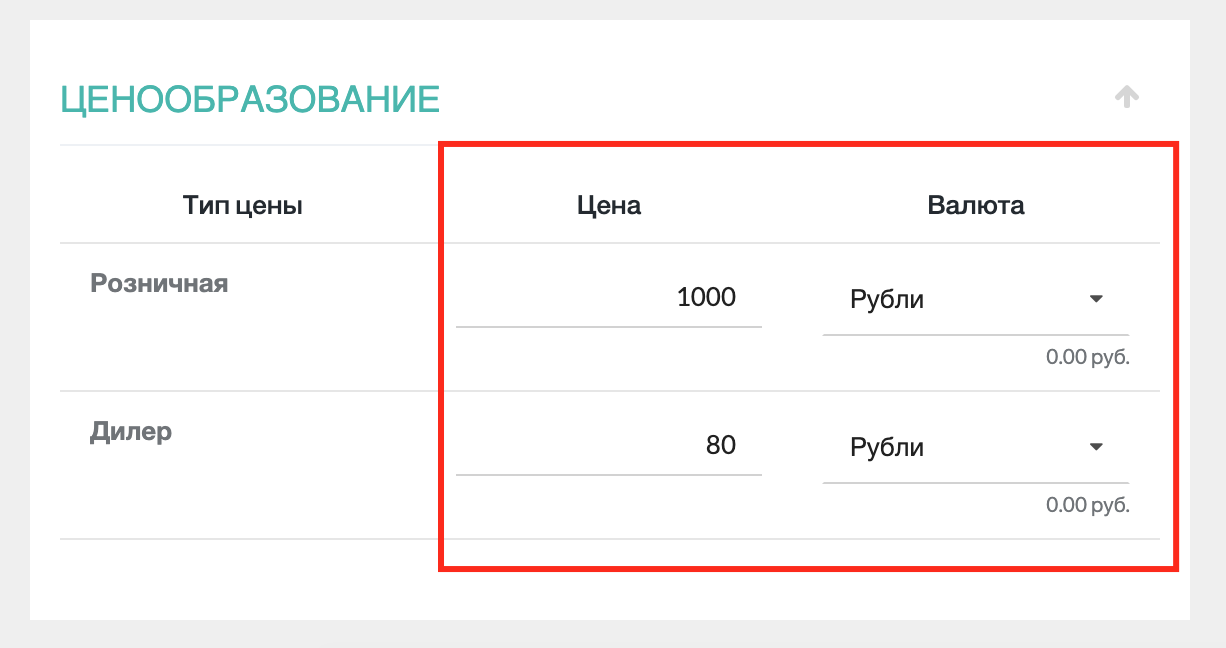Click the Цена column header
Viewport: 1226px width, 648px height.
point(609,206)
